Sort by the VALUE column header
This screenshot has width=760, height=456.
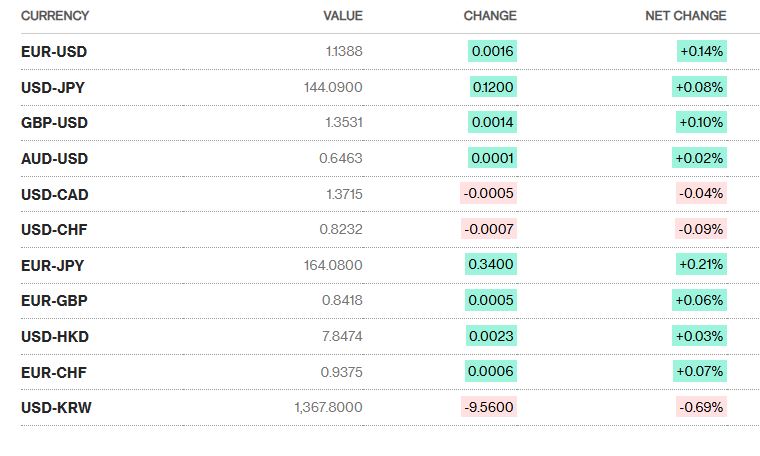[343, 16]
